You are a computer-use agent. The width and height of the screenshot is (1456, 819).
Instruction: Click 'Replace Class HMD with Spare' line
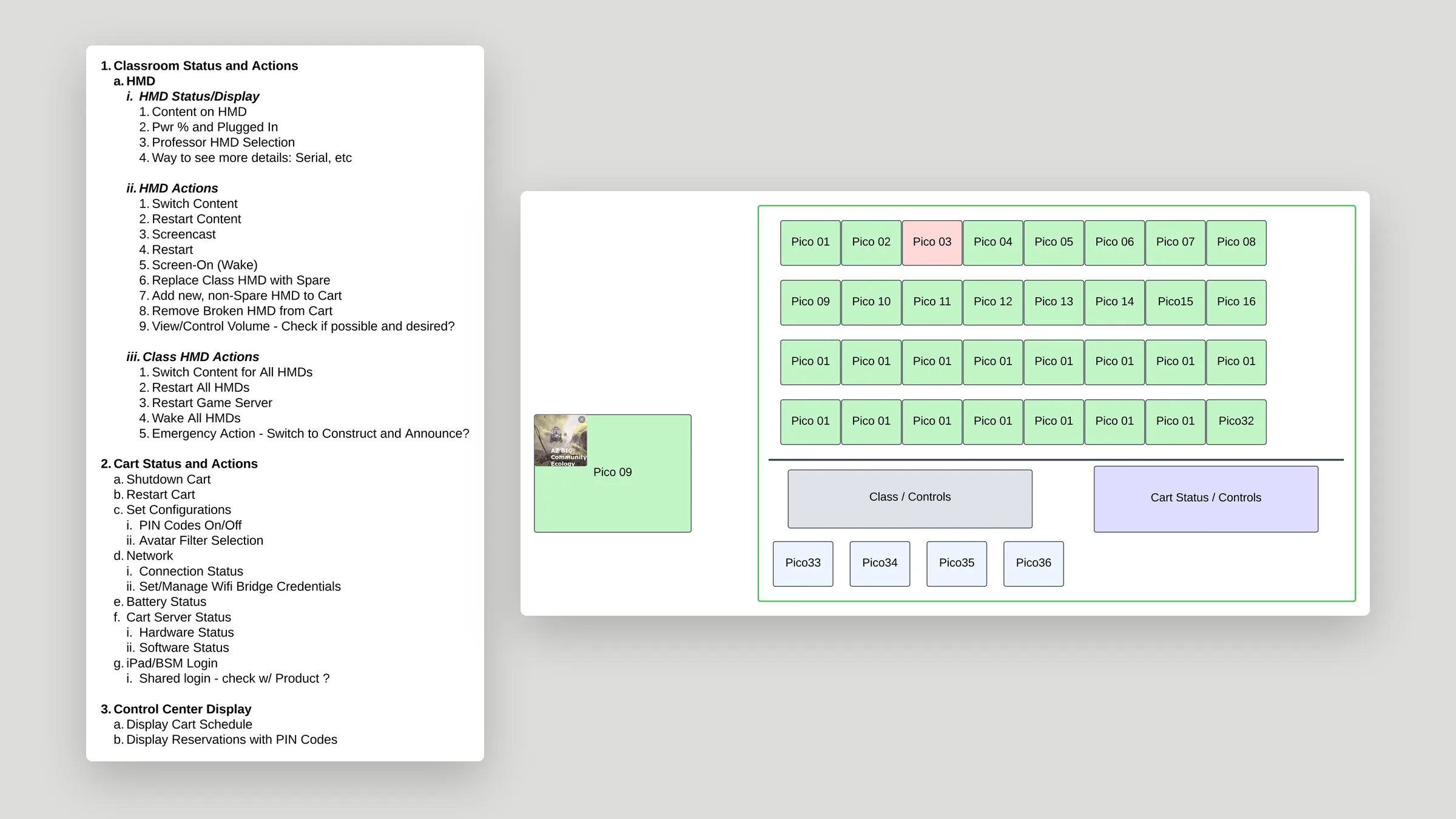(x=241, y=280)
